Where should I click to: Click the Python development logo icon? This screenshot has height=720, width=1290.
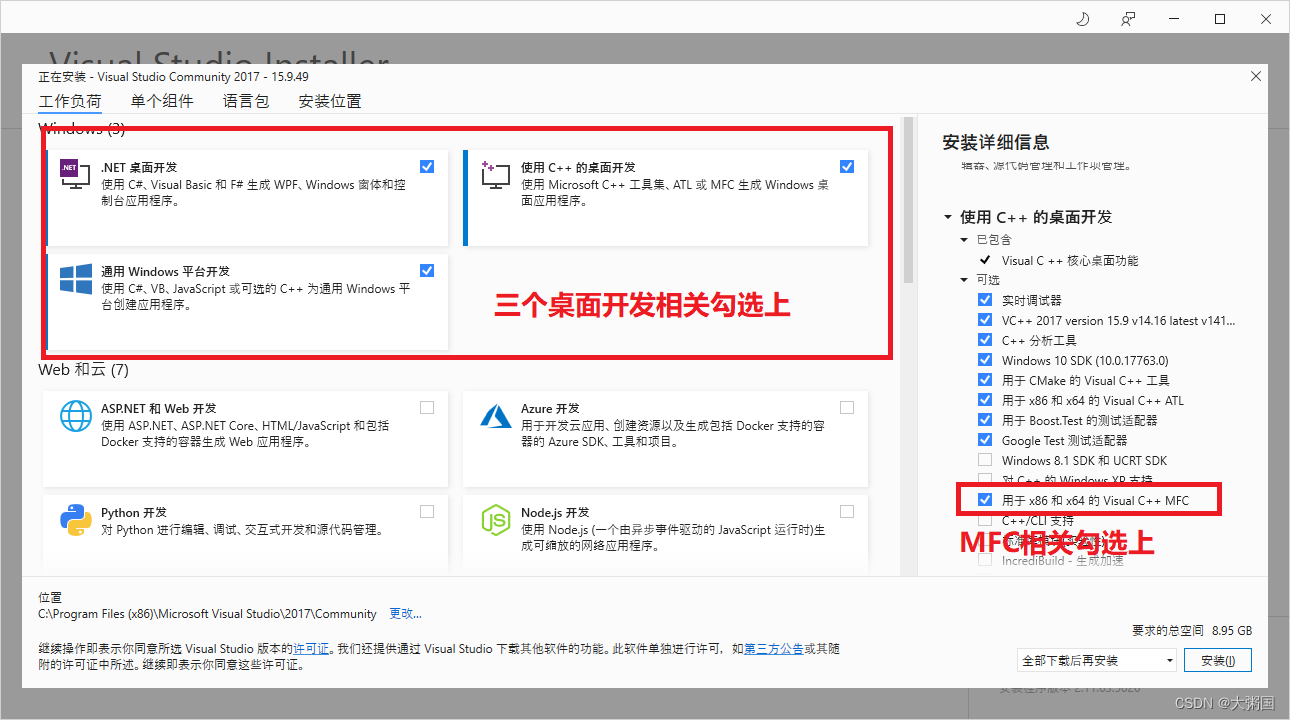pyautogui.click(x=76, y=520)
